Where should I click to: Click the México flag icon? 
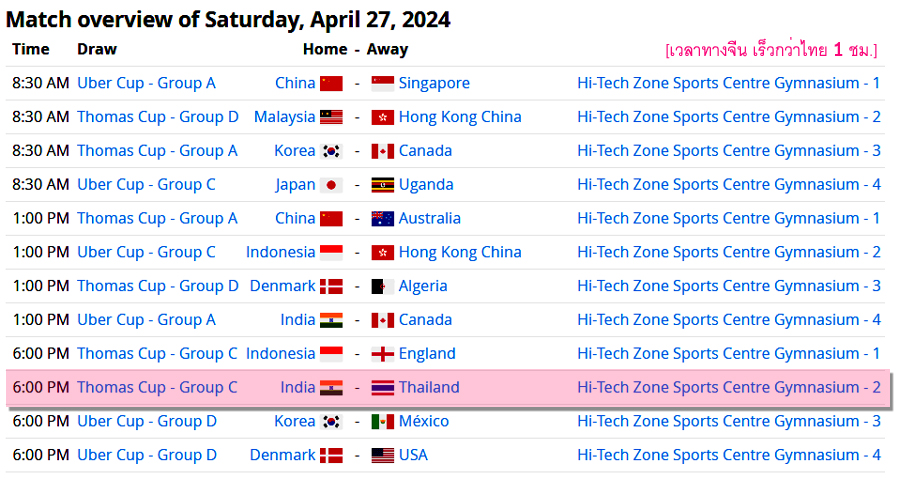tap(382, 422)
